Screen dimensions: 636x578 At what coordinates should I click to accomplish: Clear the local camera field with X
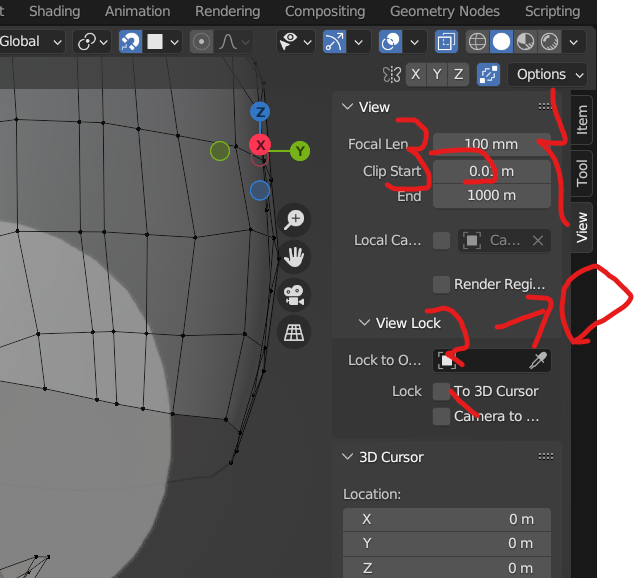point(538,241)
